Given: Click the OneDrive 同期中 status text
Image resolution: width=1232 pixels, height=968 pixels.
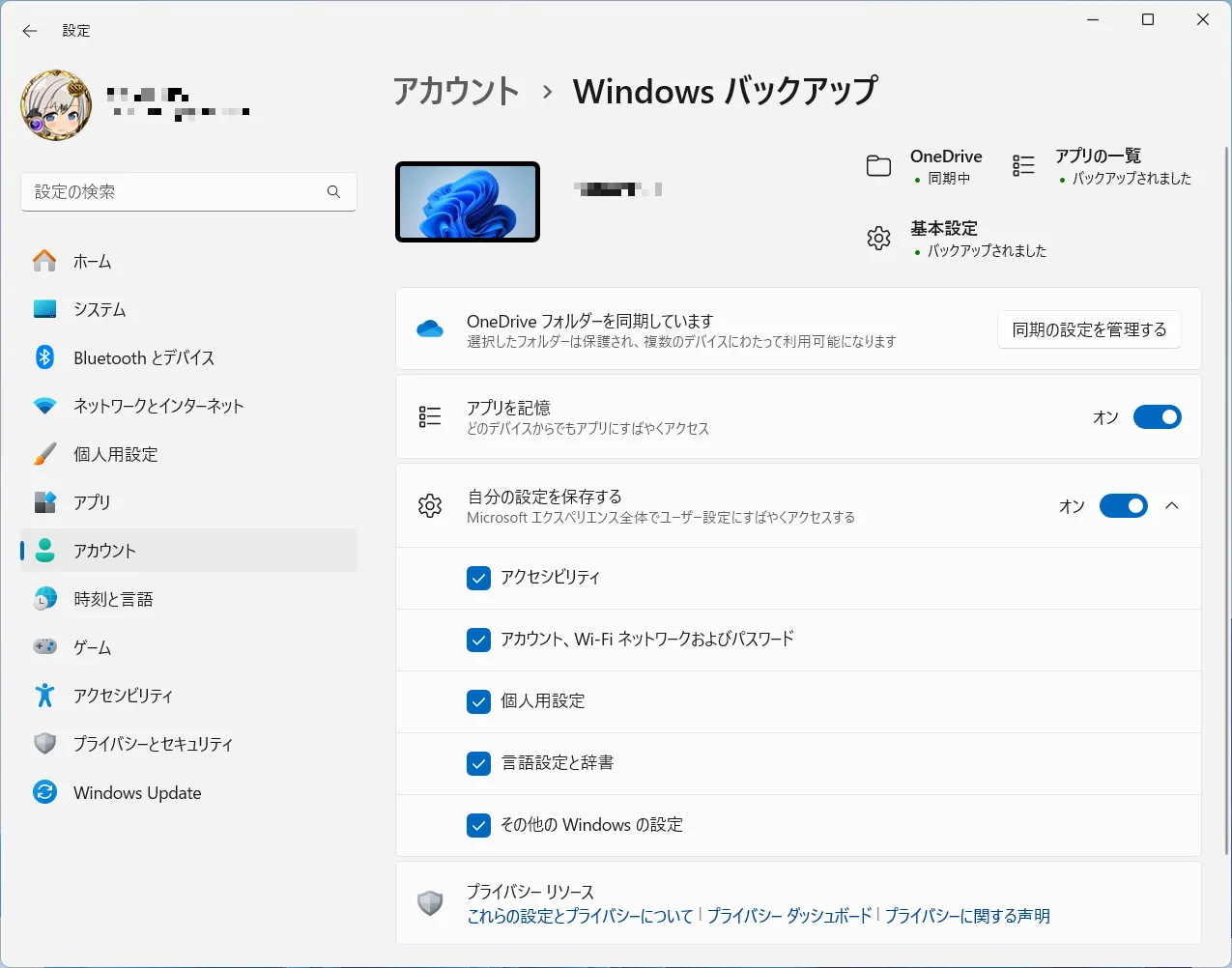Looking at the screenshot, I should [x=949, y=179].
